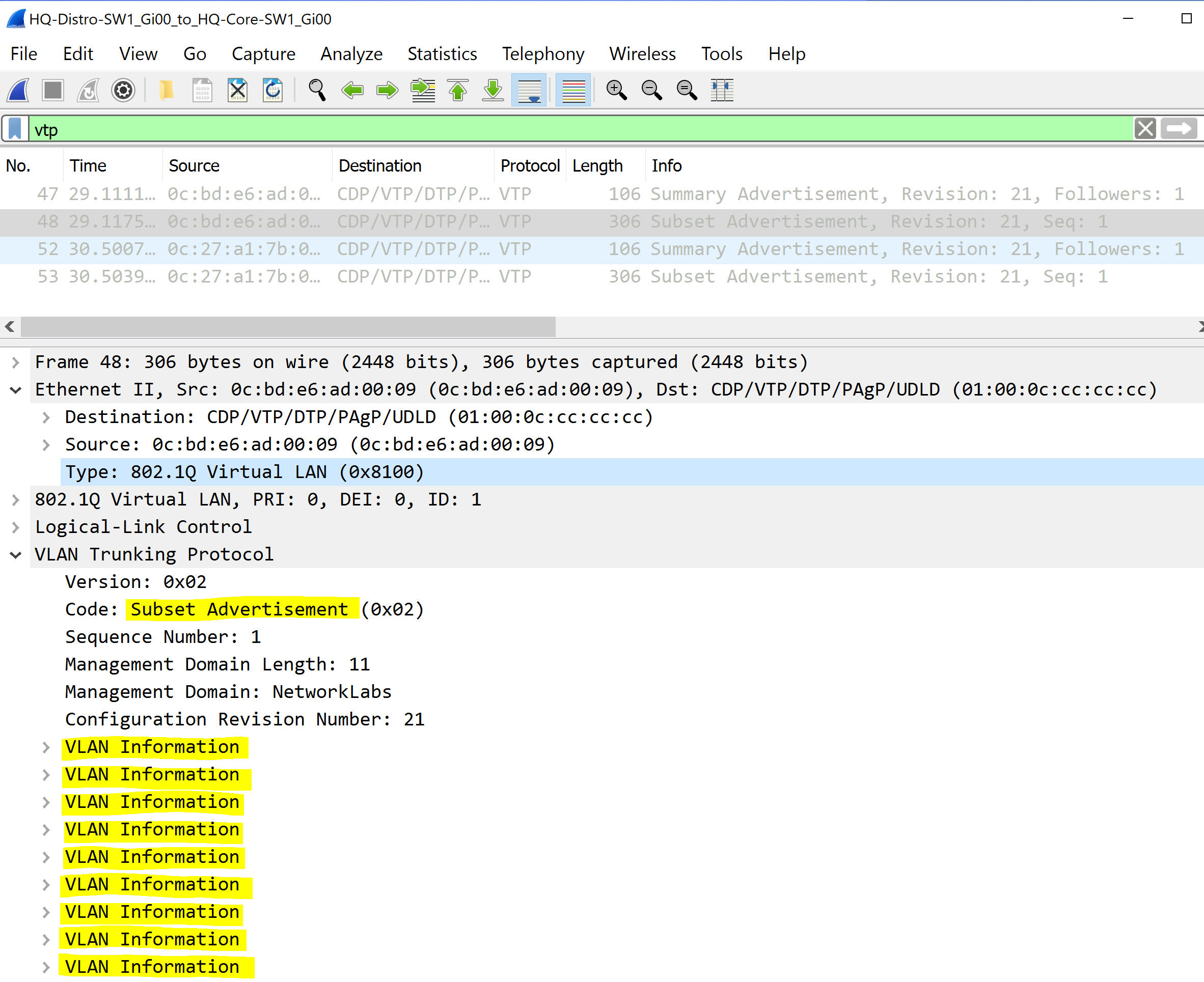
Task: Jump to first packet icon
Action: coord(458,90)
